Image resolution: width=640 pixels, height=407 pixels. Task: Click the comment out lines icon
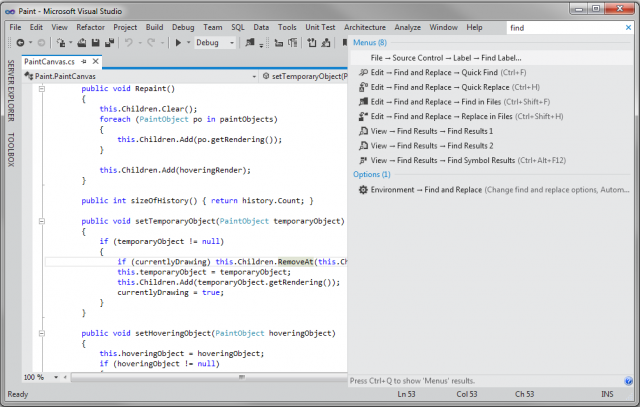point(312,42)
